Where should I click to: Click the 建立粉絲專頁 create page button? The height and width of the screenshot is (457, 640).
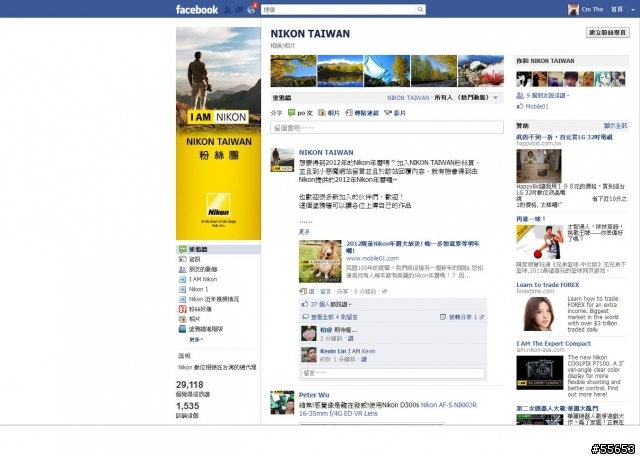[608, 33]
